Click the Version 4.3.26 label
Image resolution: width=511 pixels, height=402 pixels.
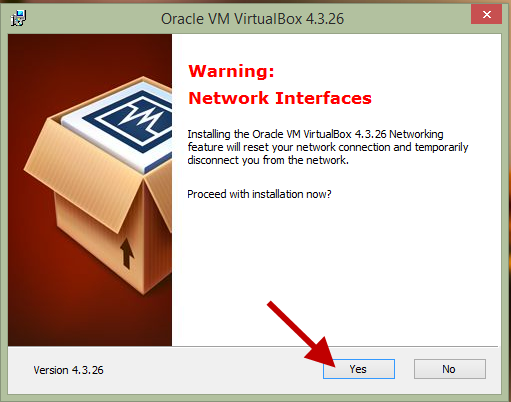(x=68, y=370)
